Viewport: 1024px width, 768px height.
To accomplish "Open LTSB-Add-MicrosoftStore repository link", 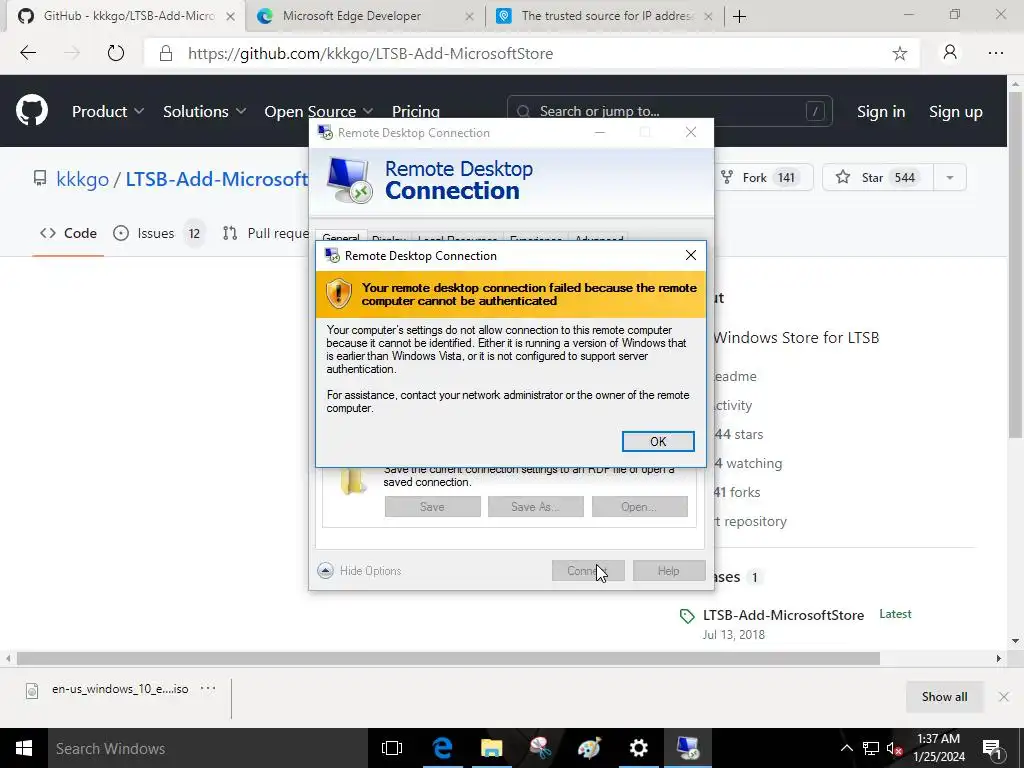I will (x=217, y=178).
